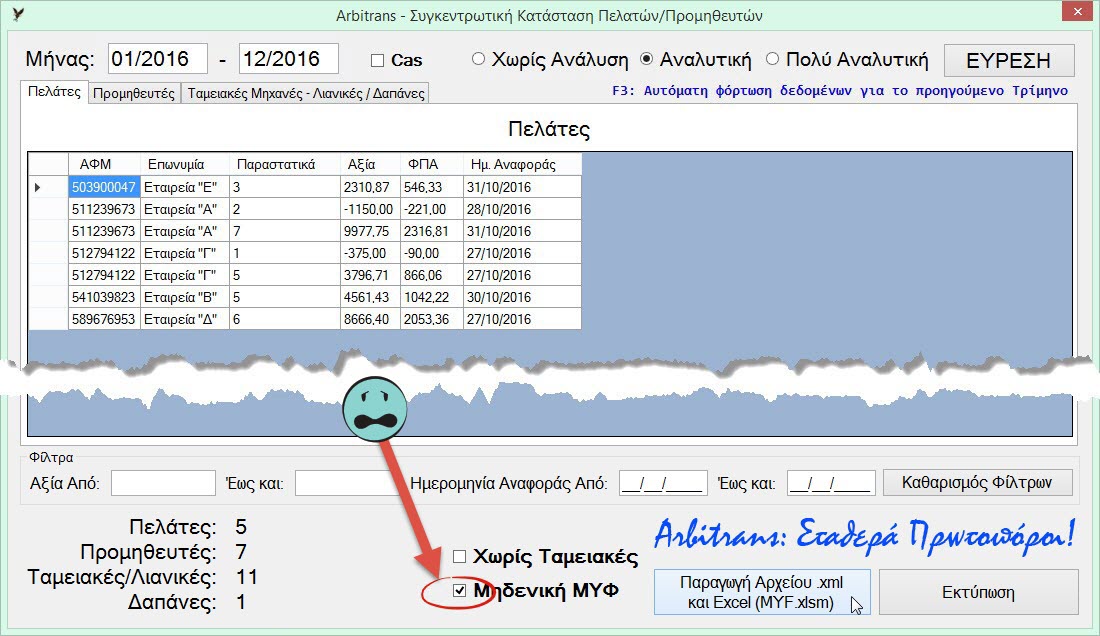The image size is (1100, 636).
Task: Click the date cell 30/10/2016
Action: [523, 297]
